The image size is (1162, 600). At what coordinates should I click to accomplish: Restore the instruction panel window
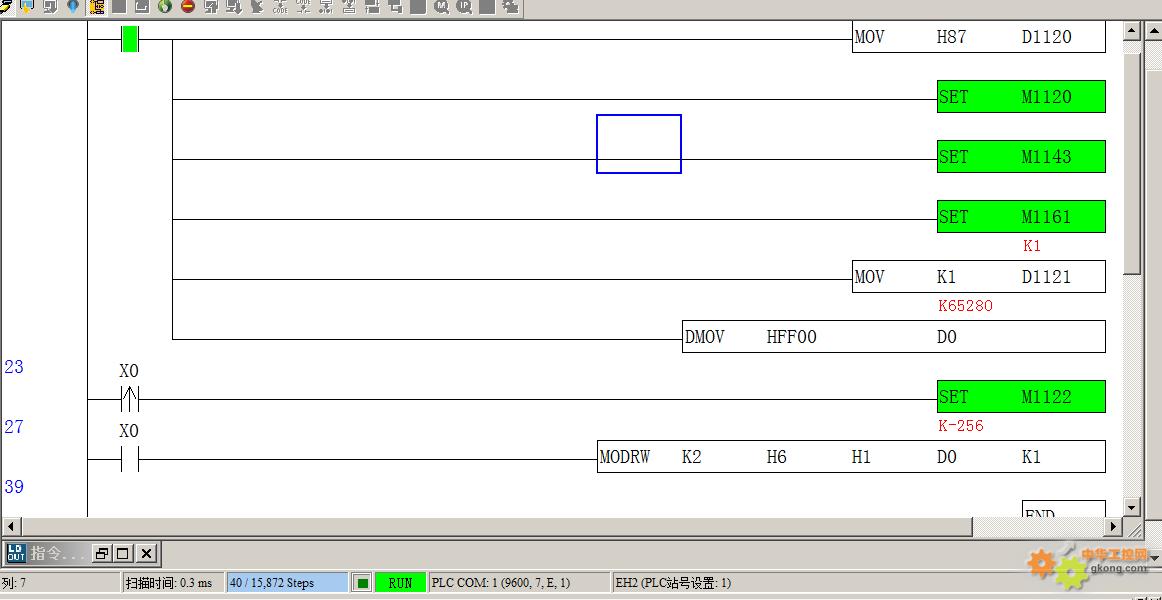tap(102, 553)
